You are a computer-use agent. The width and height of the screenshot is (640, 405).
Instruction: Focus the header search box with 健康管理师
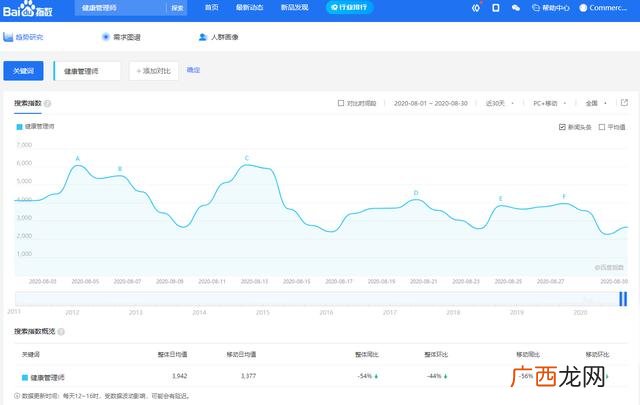click(x=120, y=8)
